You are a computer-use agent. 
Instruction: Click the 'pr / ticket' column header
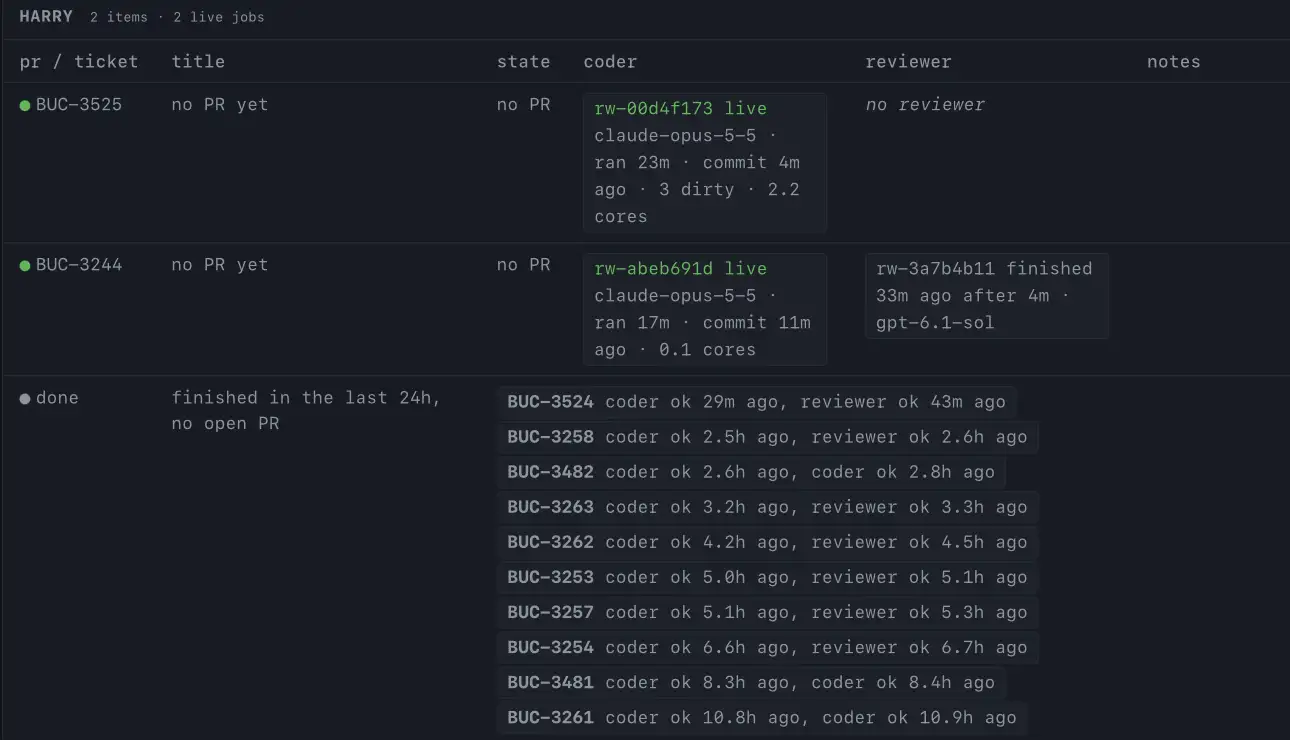click(x=79, y=61)
